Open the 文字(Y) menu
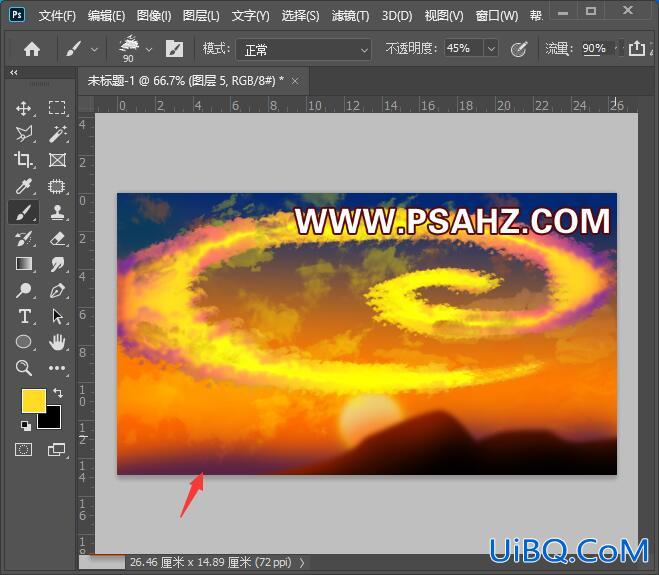Image resolution: width=659 pixels, height=575 pixels. (250, 16)
